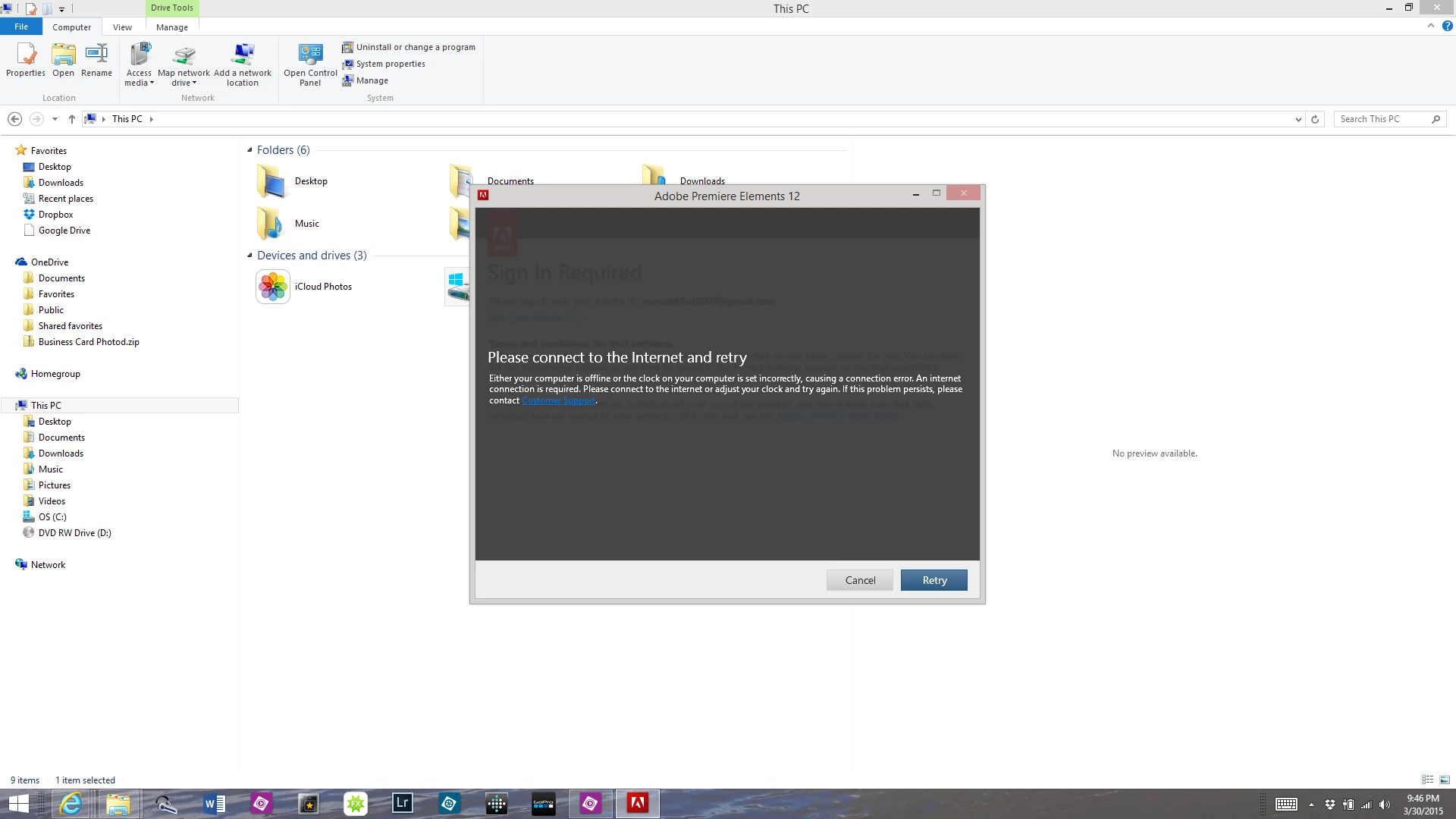Click the Retry button

[934, 580]
